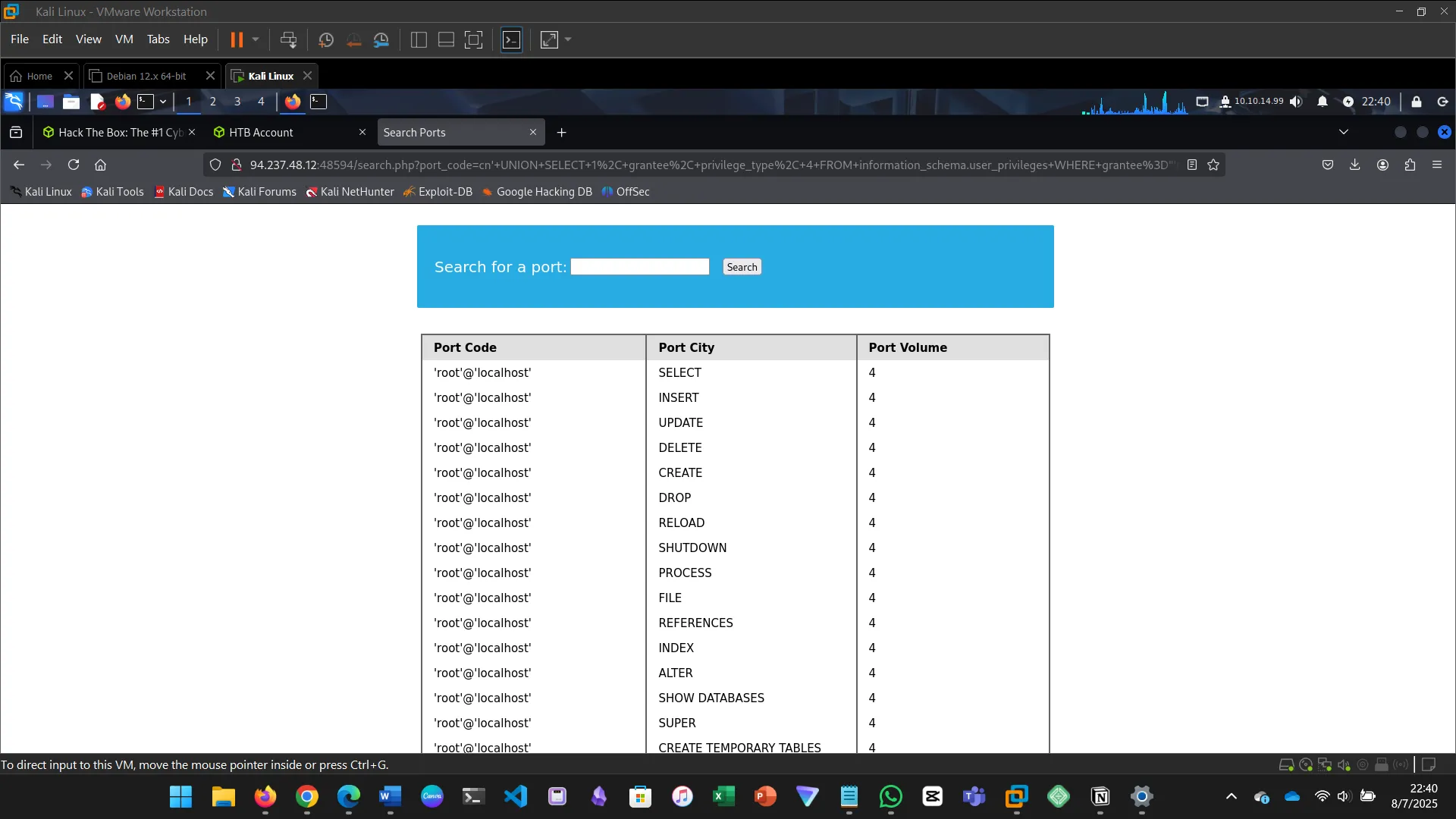Reload the current Firefox page
The image size is (1456, 819).
click(x=74, y=165)
